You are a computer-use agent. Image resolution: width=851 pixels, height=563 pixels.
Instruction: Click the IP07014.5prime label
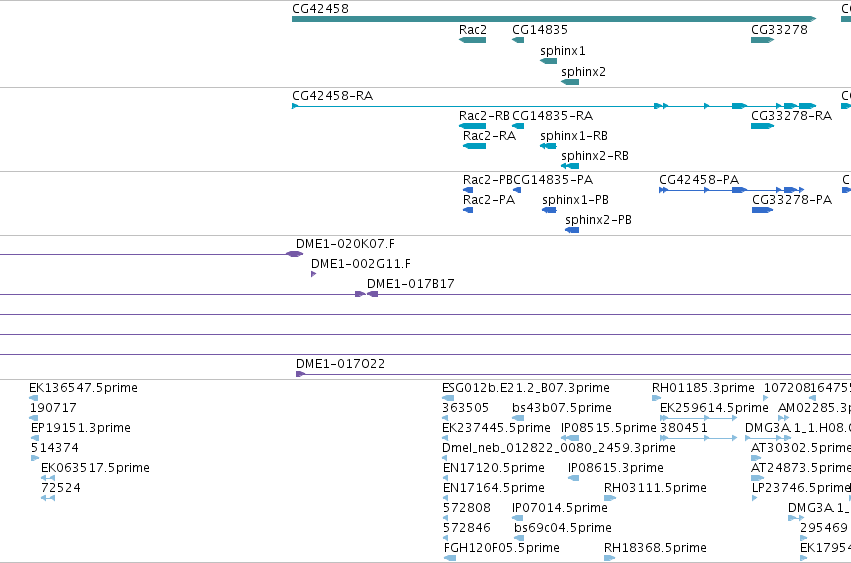click(560, 508)
